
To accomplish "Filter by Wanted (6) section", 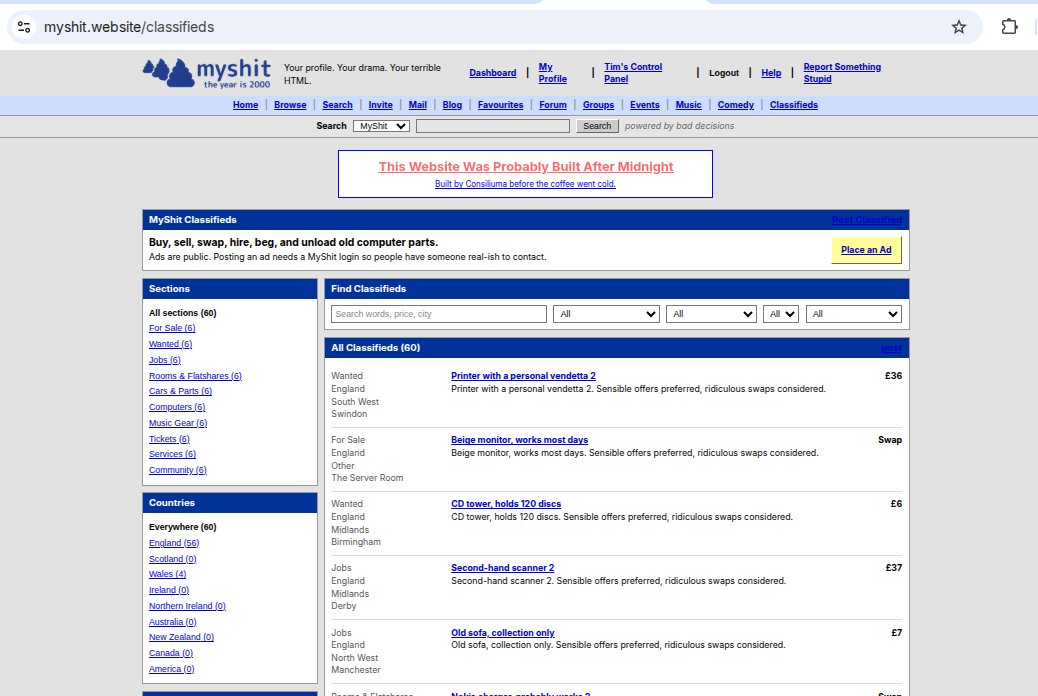I will pyautogui.click(x=170, y=344).
